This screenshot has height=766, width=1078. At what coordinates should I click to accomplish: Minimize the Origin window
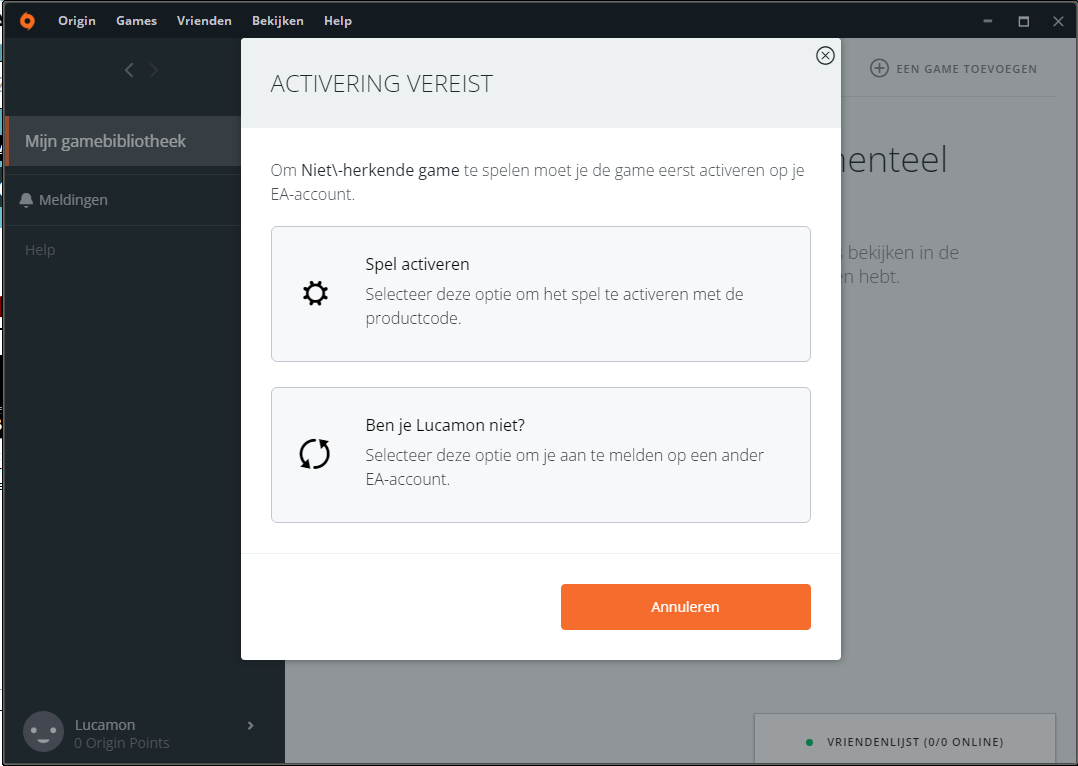point(988,21)
